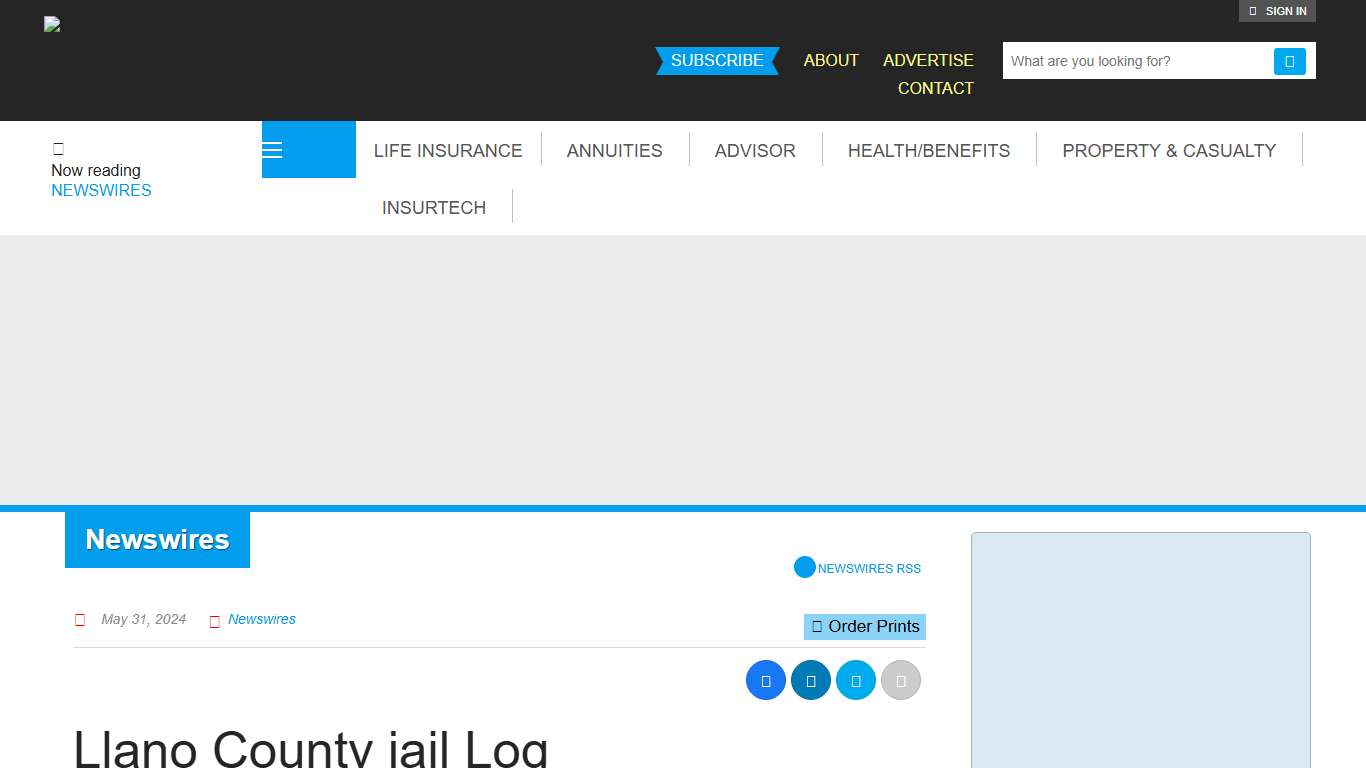Image resolution: width=1366 pixels, height=768 pixels.
Task: Open the LIFE INSURANCE menu
Action: tap(448, 150)
